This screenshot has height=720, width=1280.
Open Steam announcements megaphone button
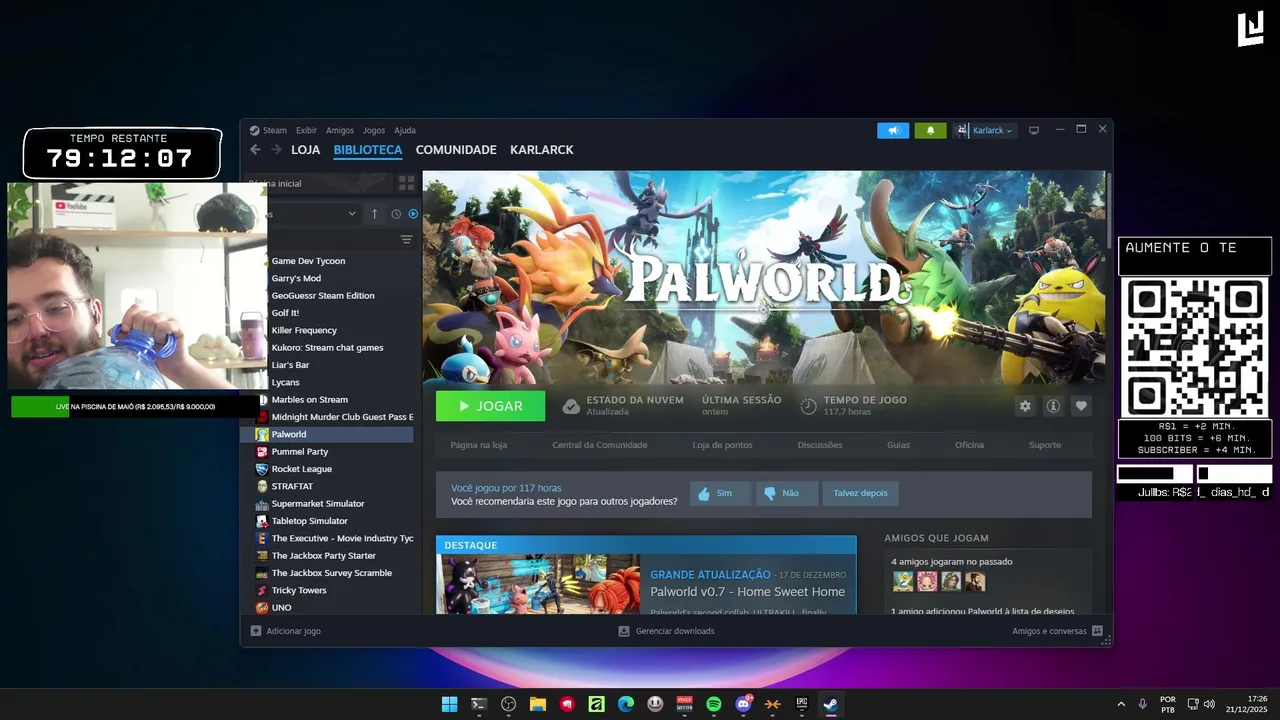pos(893,130)
